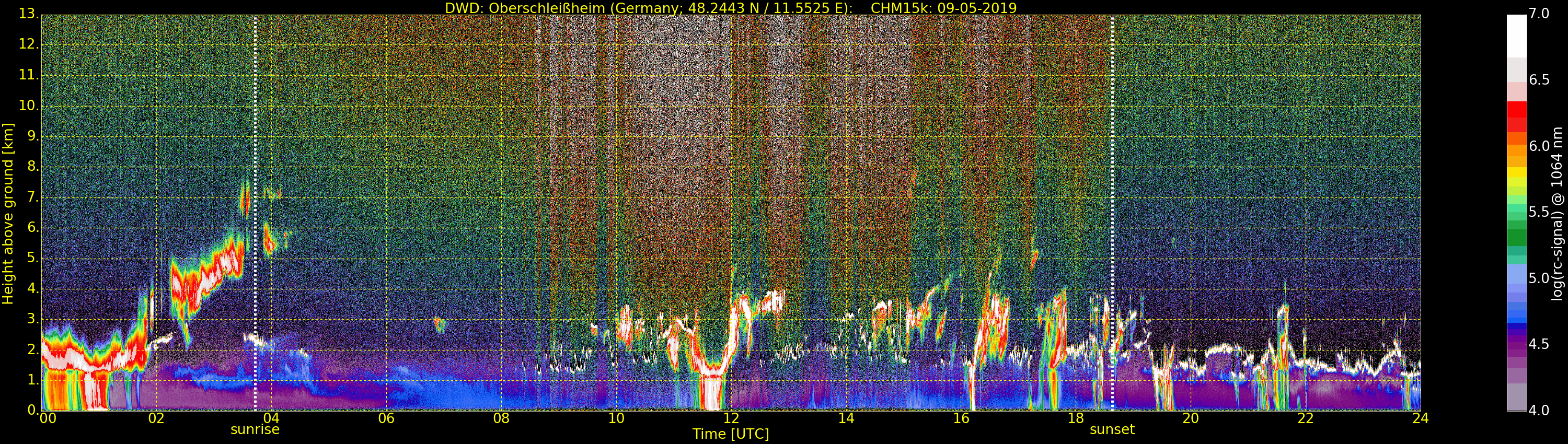This screenshot has height=444, width=1568.
Task: Click the 'log(rc-signal) @ 1064 nm' colorbar label
Action: (x=1557, y=214)
